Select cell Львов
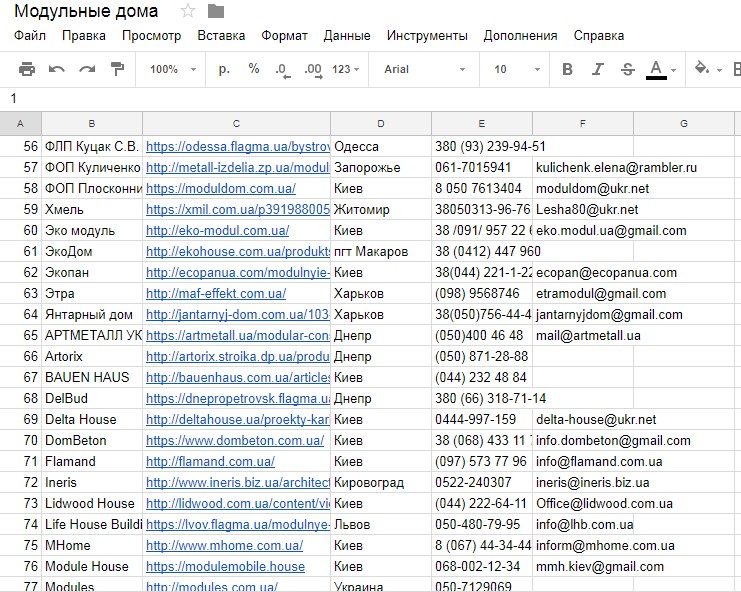The height and width of the screenshot is (592, 741). pyautogui.click(x=381, y=524)
